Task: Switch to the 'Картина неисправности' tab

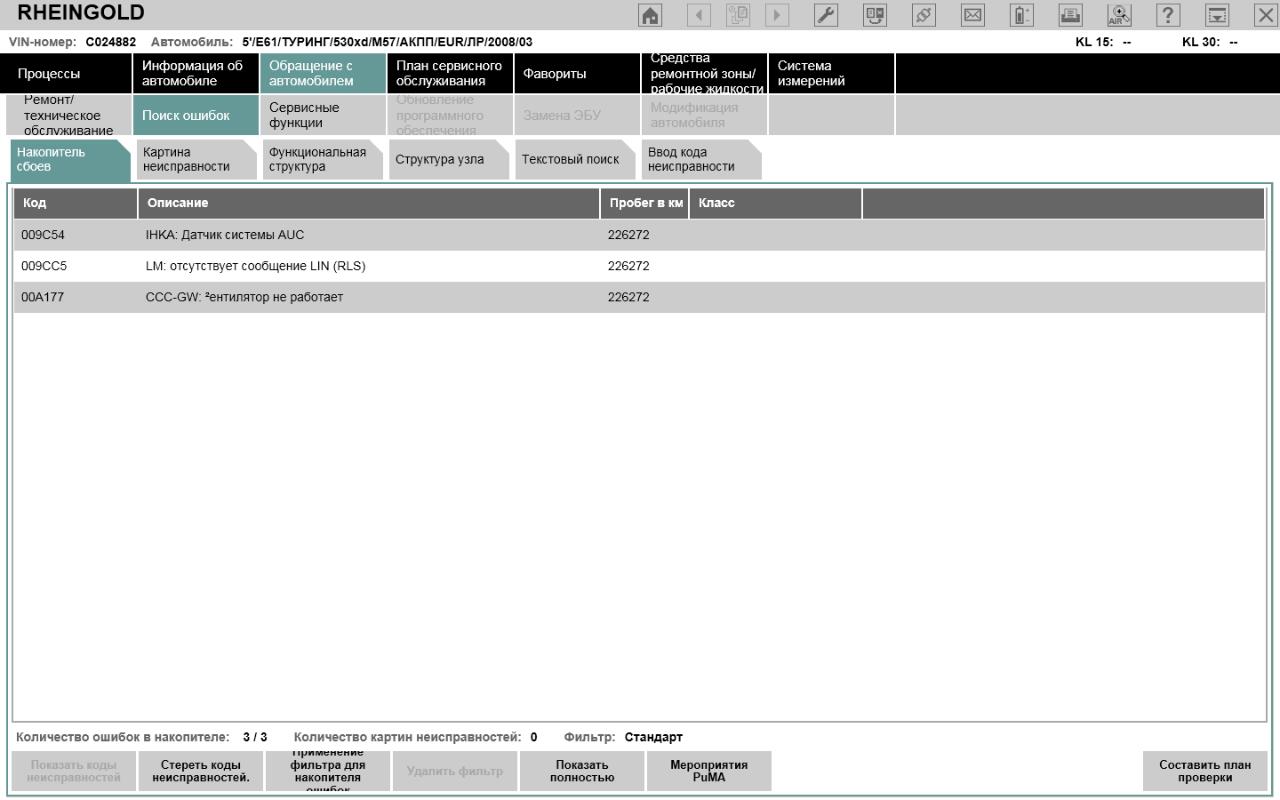Action: (190, 160)
